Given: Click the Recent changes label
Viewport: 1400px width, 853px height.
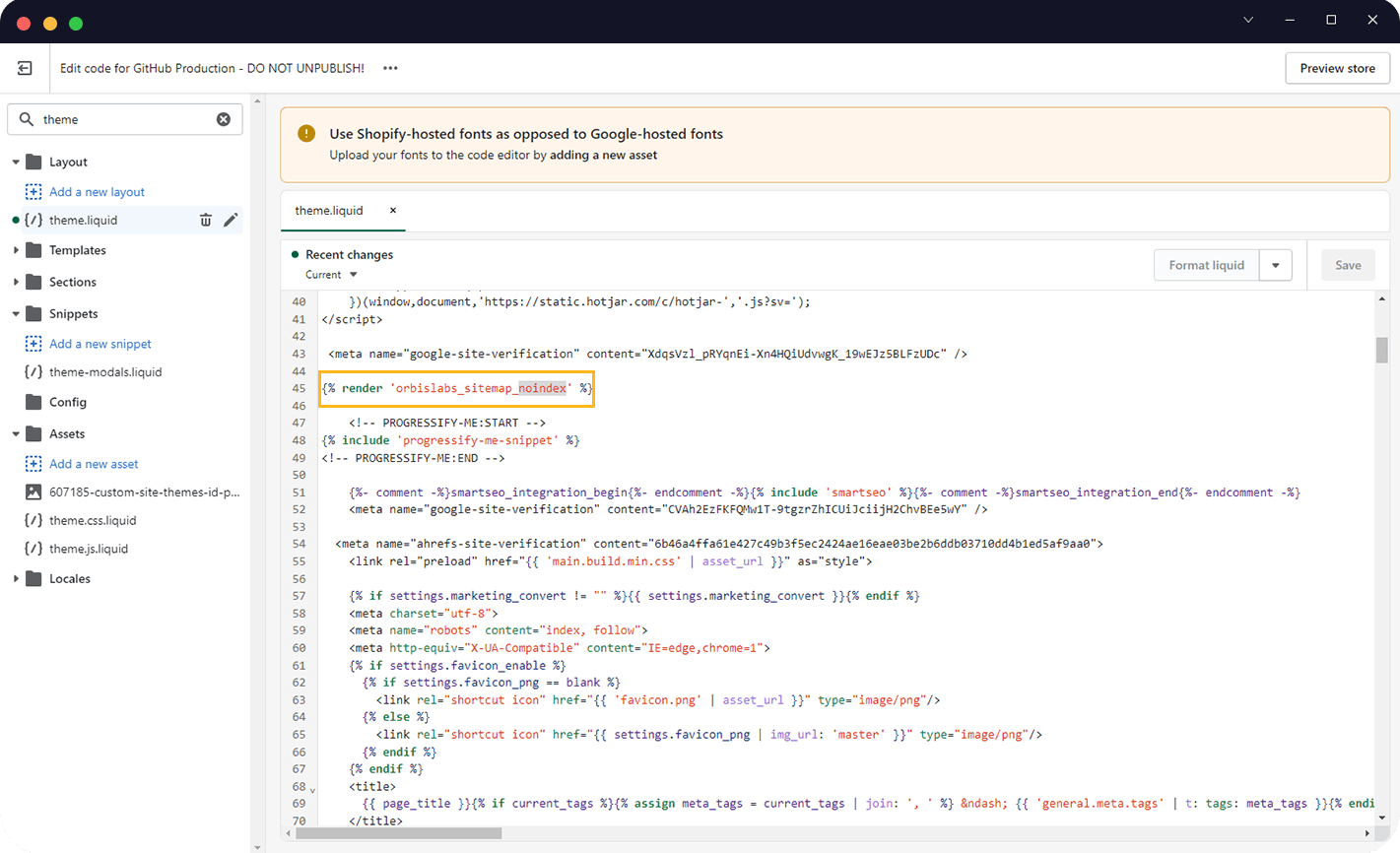Looking at the screenshot, I should coord(349,254).
